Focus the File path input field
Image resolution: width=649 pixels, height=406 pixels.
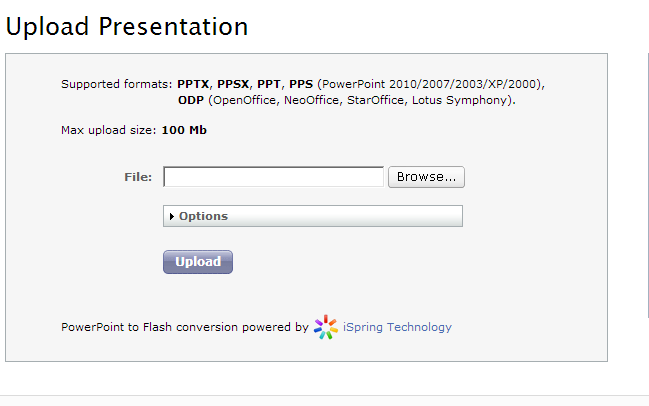(274, 177)
